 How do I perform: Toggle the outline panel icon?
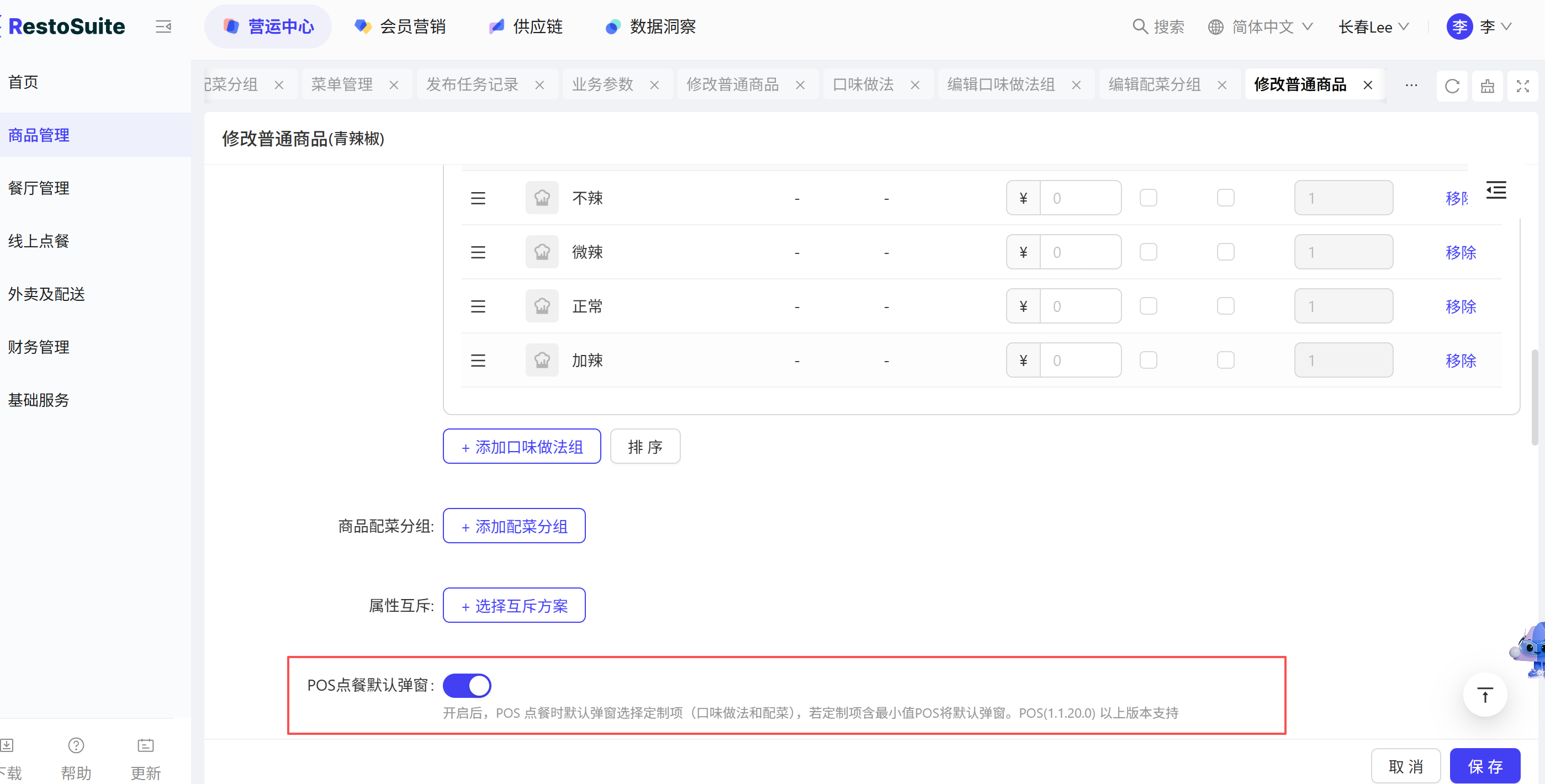pyautogui.click(x=1496, y=190)
